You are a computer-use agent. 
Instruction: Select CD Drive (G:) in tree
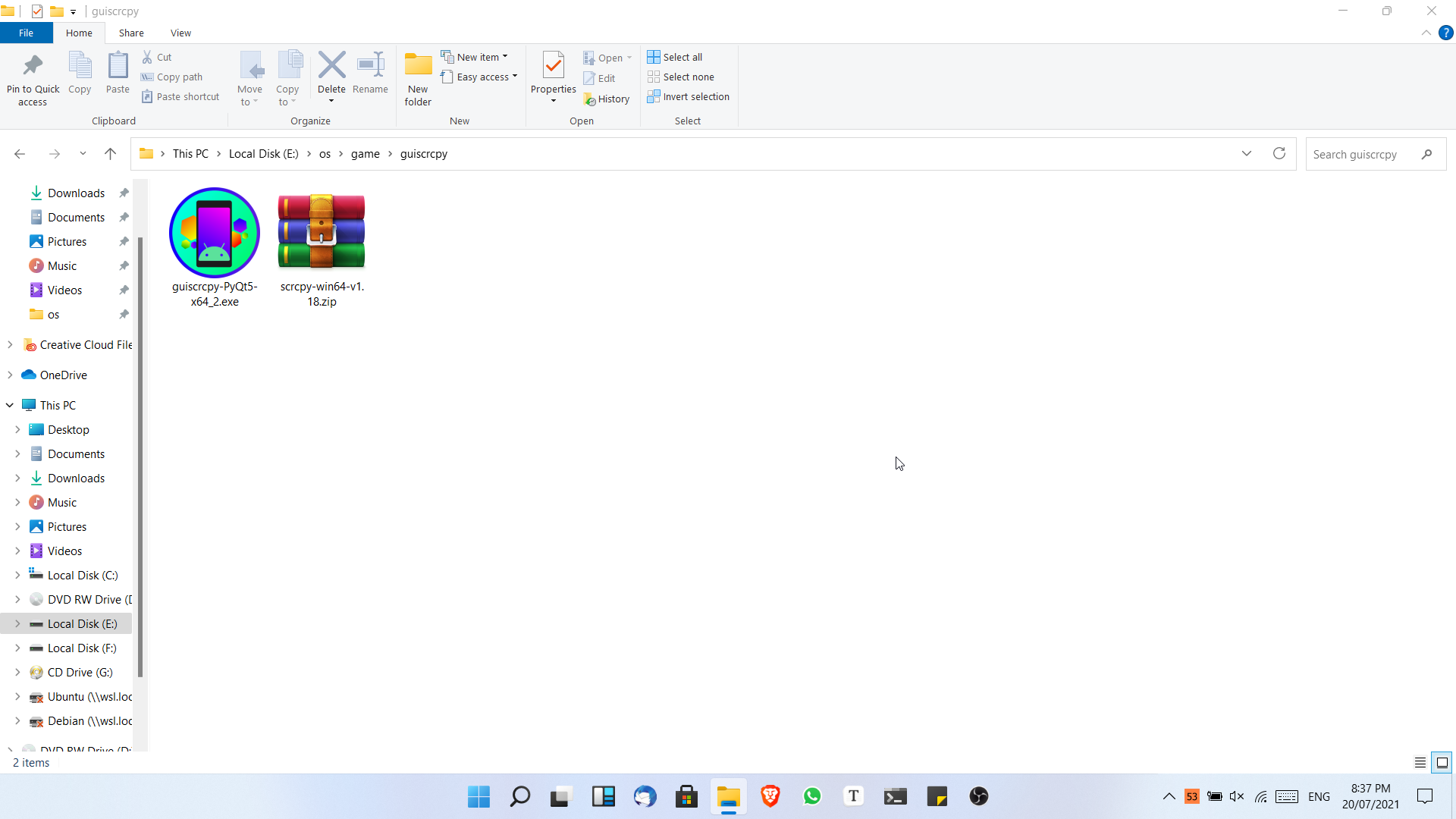[x=80, y=673]
